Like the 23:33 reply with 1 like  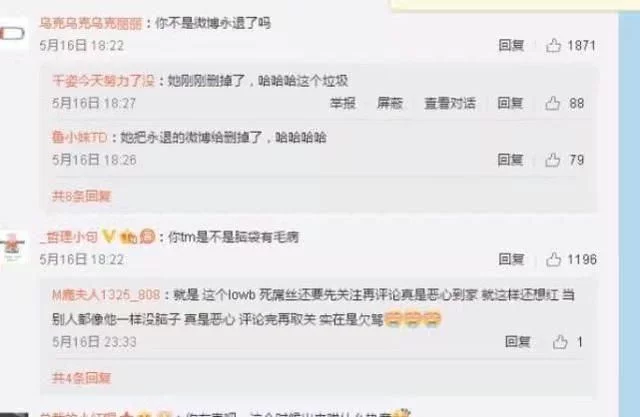tap(560, 342)
